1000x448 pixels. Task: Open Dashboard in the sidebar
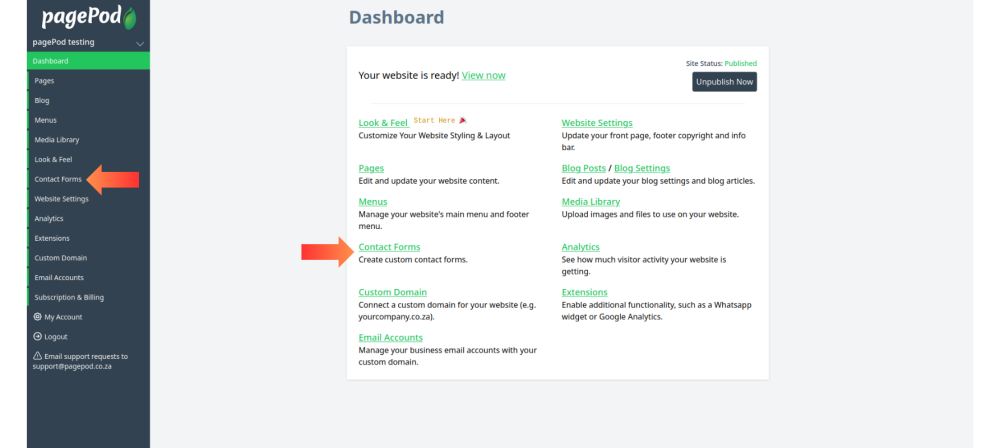click(x=88, y=61)
